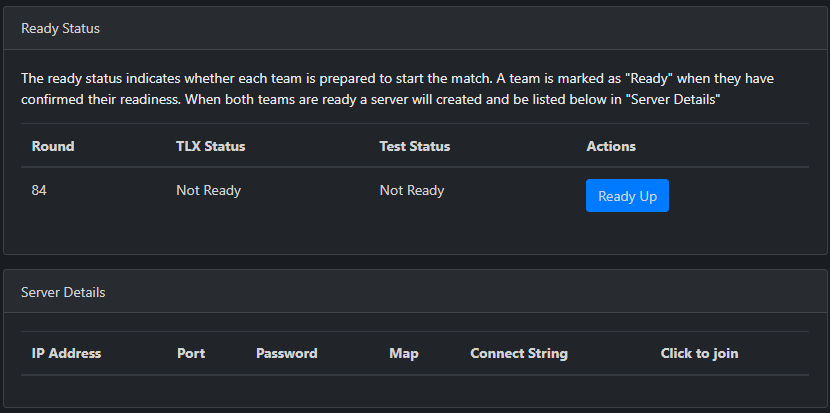830x413 pixels.
Task: Click the Actions column header
Action: coord(611,146)
